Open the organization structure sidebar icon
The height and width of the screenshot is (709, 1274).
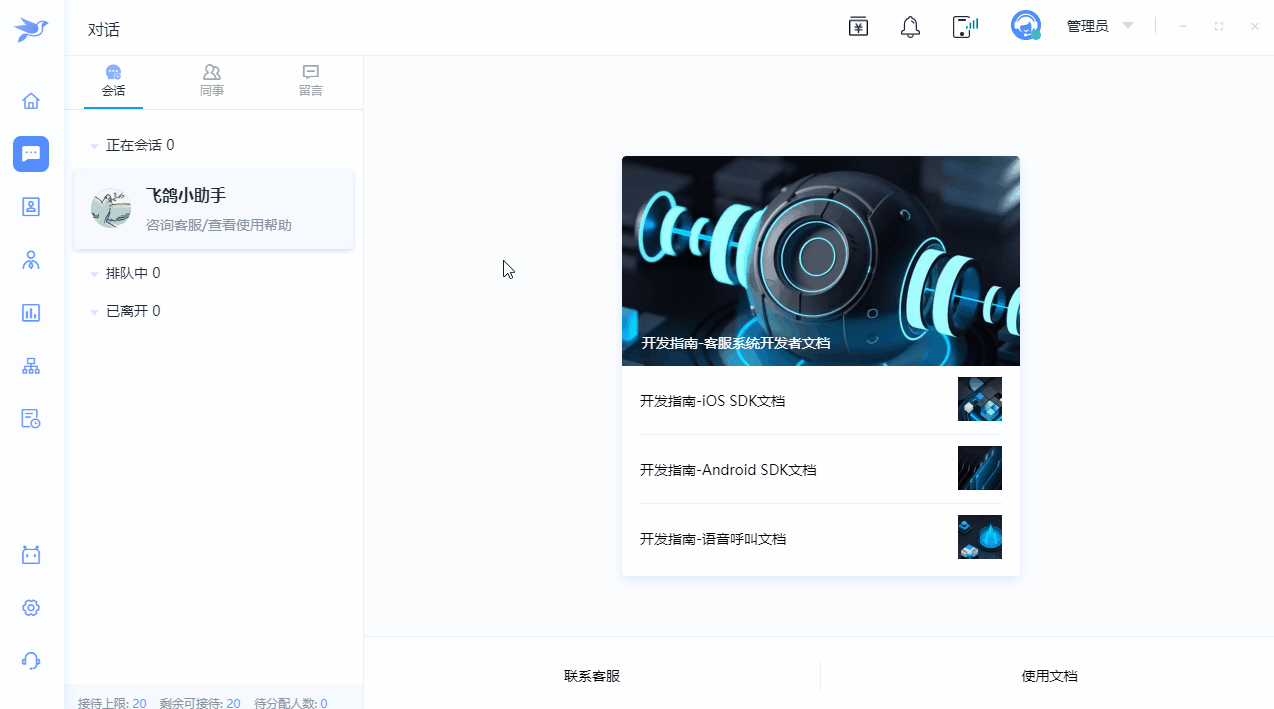click(x=31, y=366)
